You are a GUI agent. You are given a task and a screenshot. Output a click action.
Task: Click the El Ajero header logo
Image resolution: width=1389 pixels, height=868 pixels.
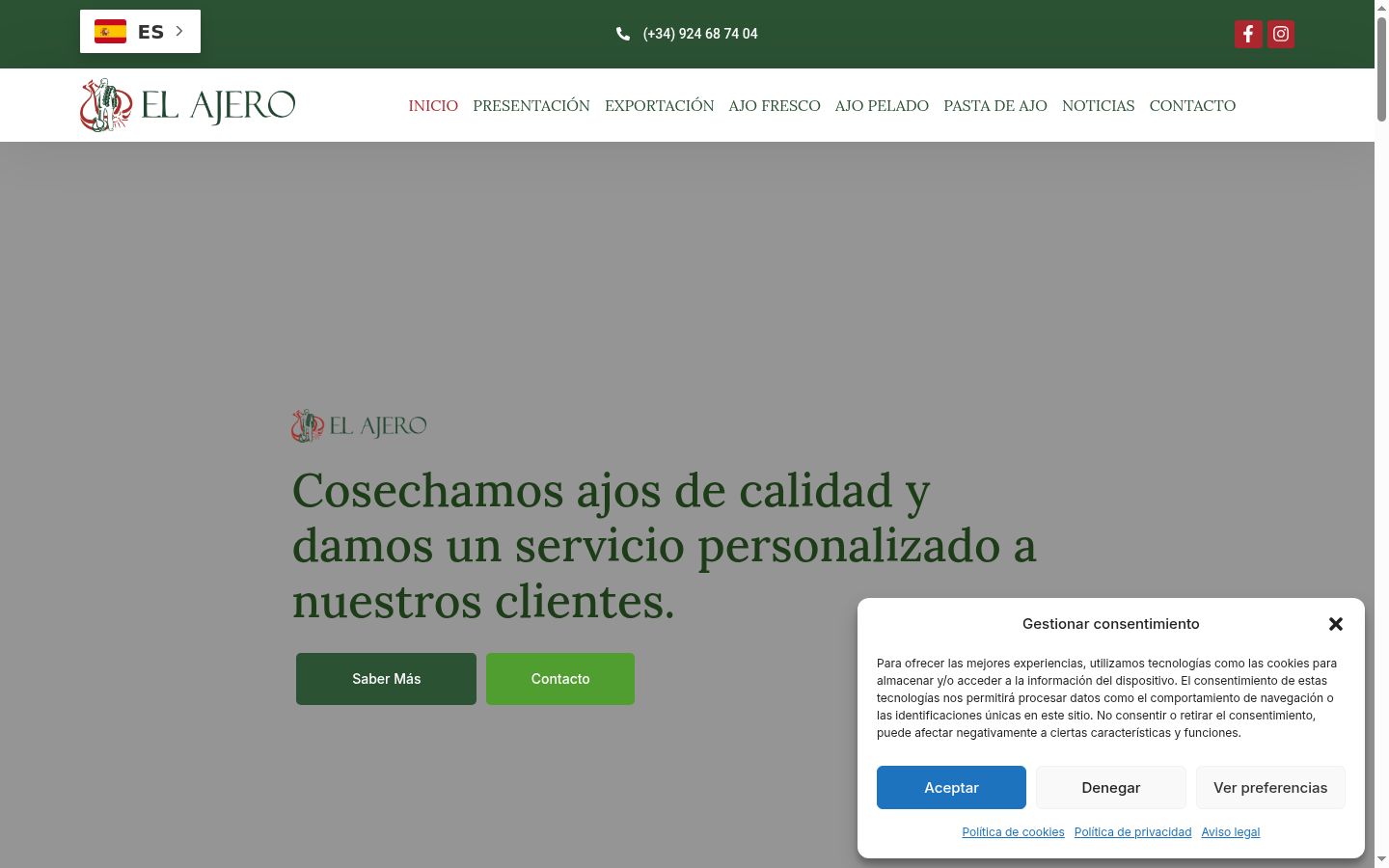[x=188, y=105]
